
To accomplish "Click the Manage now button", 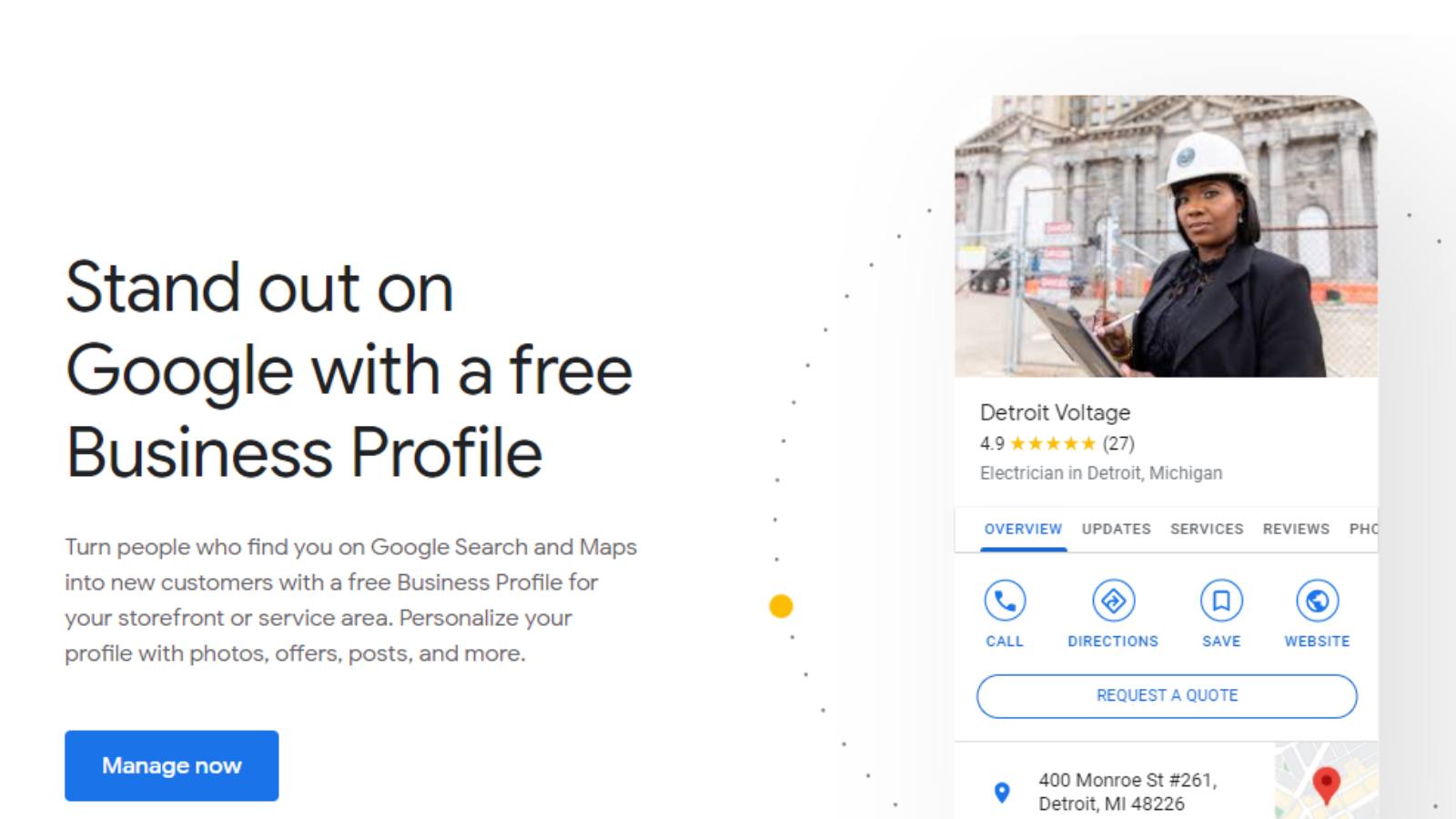I will click(171, 765).
